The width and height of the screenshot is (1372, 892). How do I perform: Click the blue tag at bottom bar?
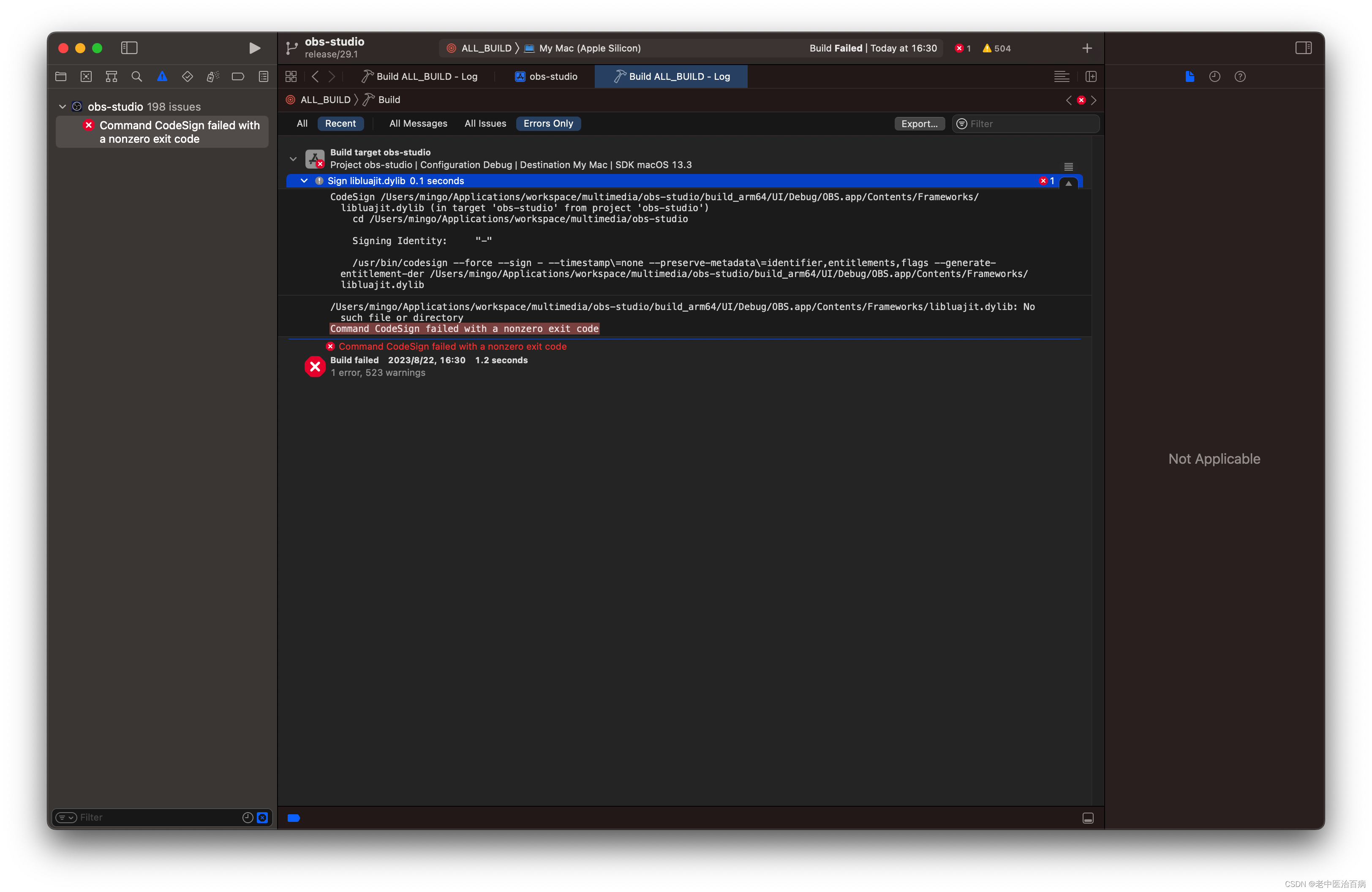[294, 818]
